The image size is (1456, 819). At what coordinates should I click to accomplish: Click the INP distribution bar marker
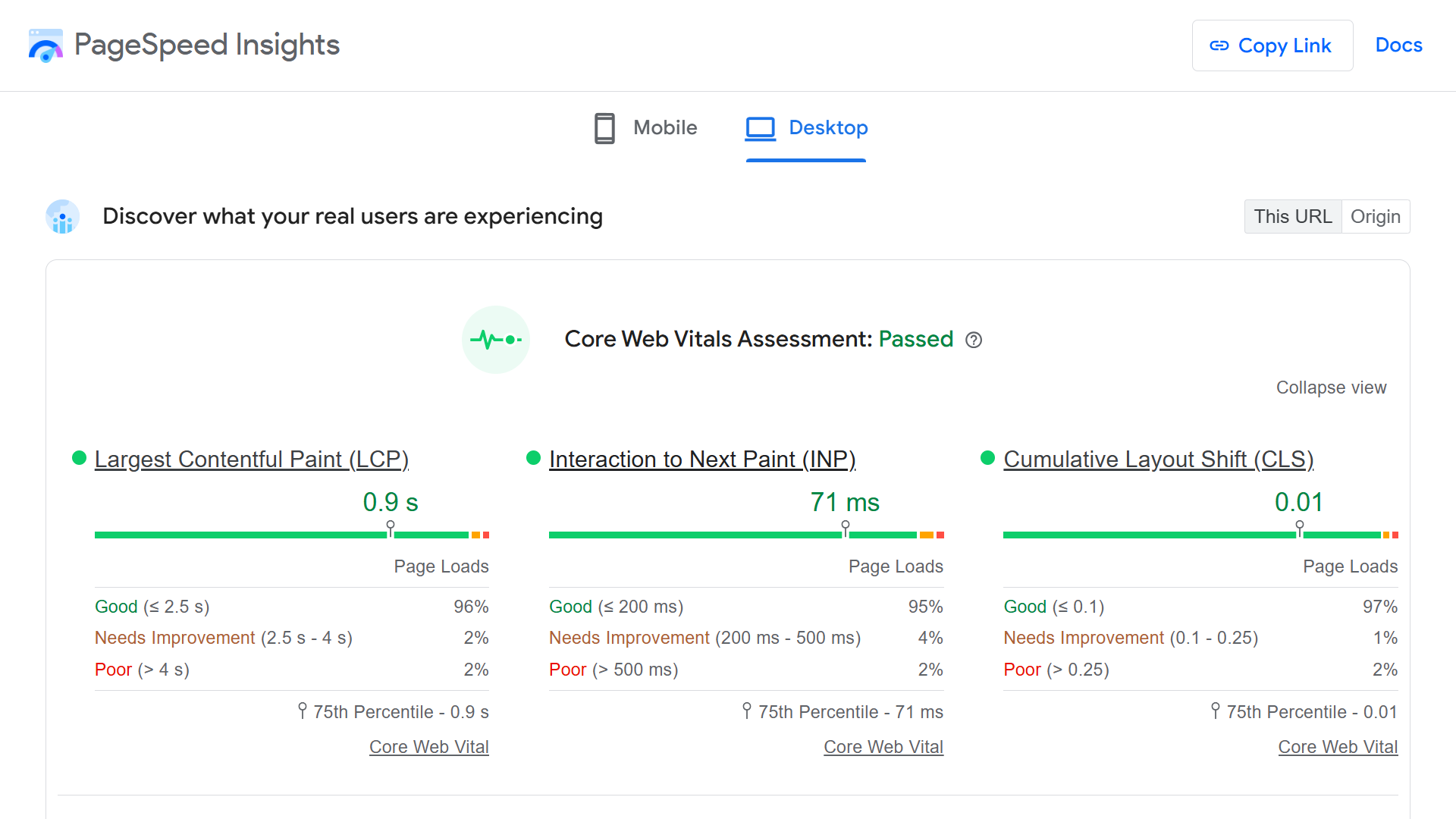tap(845, 529)
